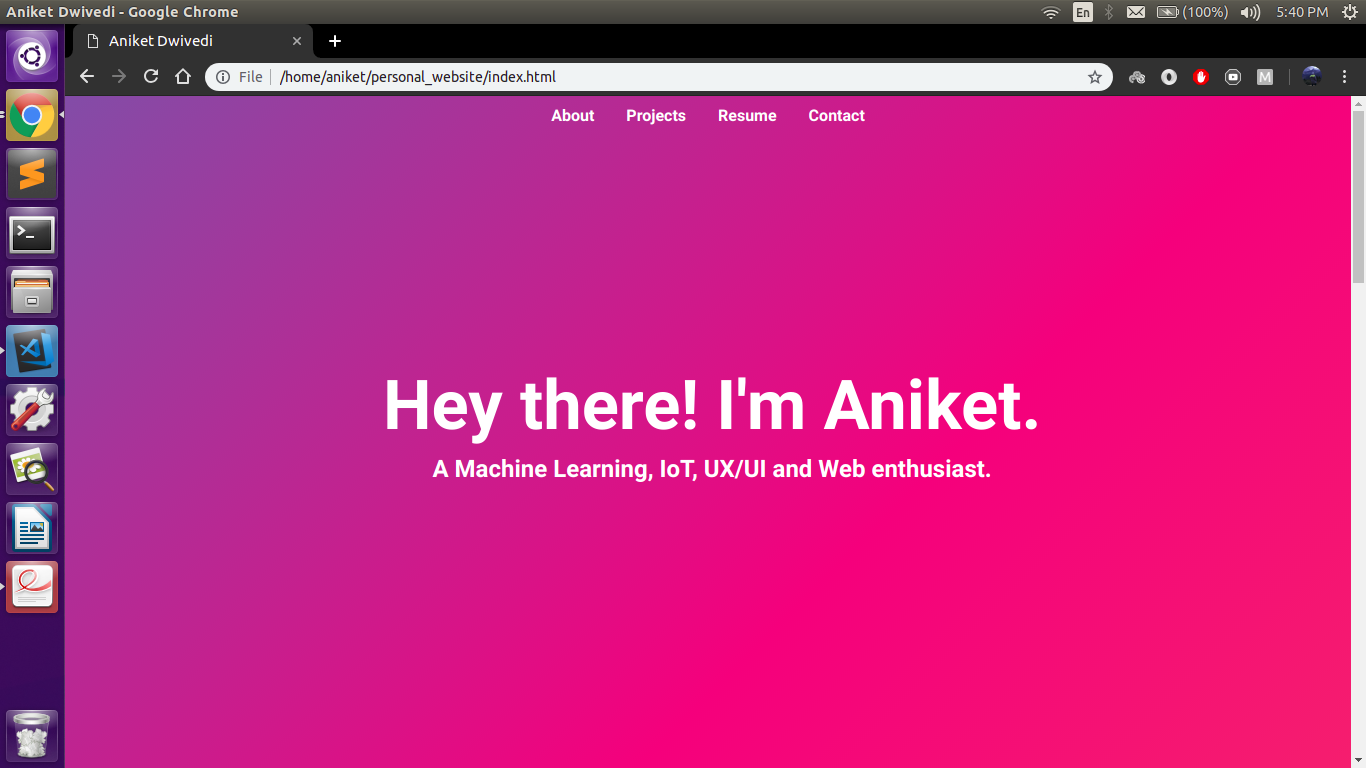Viewport: 1366px width, 768px height.
Task: Open the Wi-Fi network menu
Action: pyautogui.click(x=1050, y=12)
